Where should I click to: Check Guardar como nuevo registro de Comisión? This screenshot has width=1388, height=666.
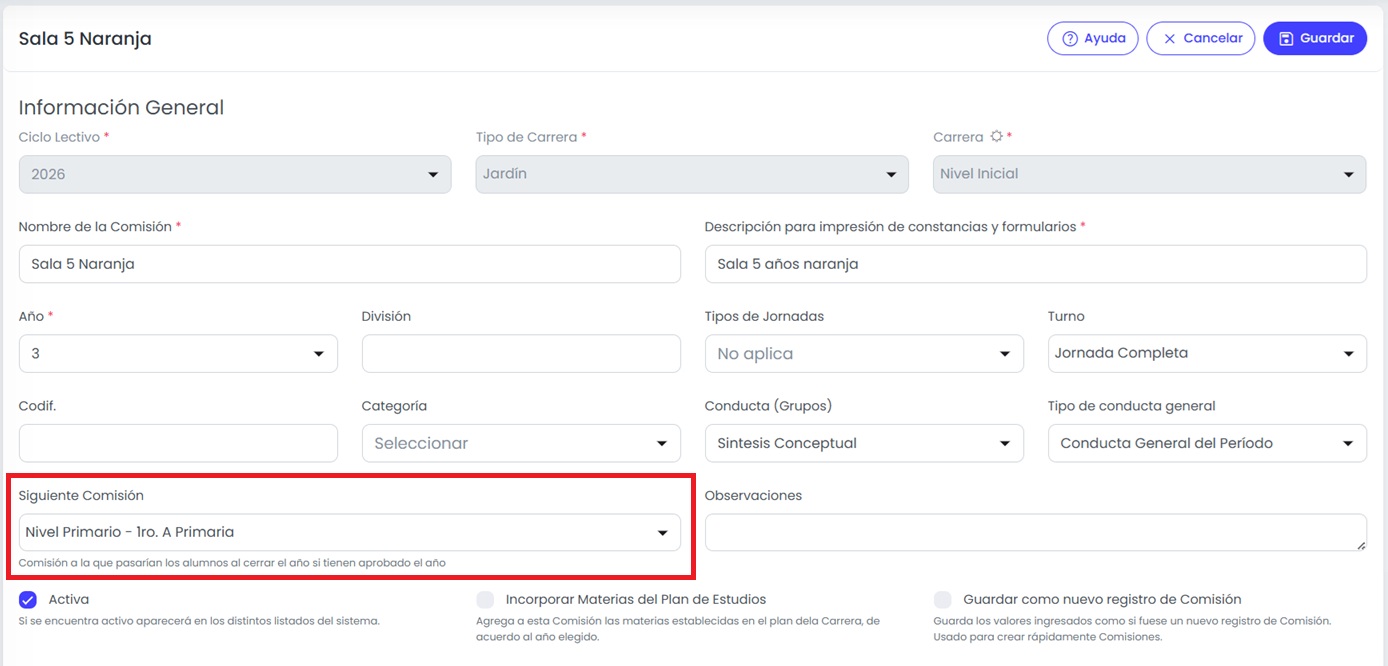click(942, 600)
